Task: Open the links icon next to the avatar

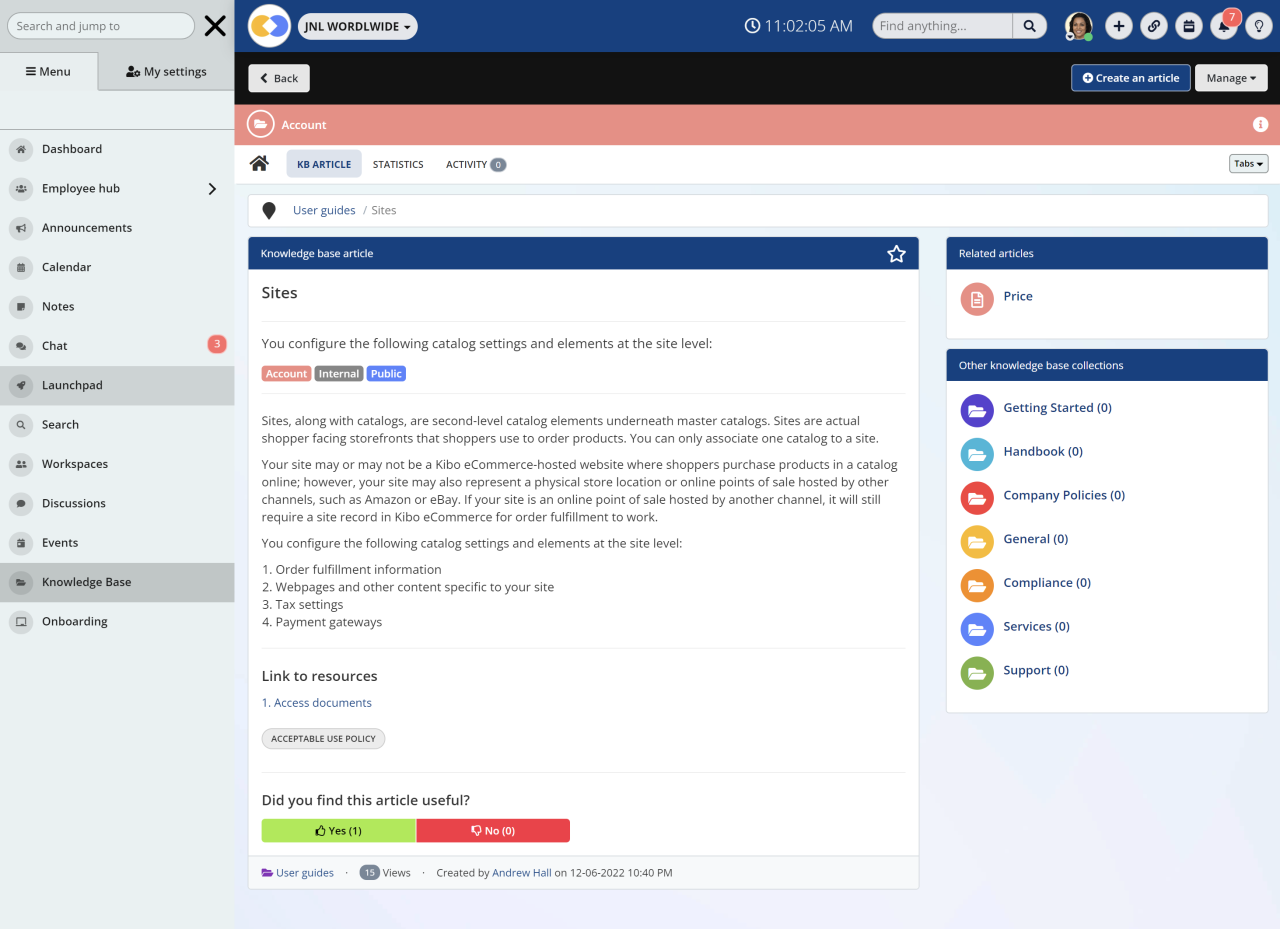Action: (1153, 25)
